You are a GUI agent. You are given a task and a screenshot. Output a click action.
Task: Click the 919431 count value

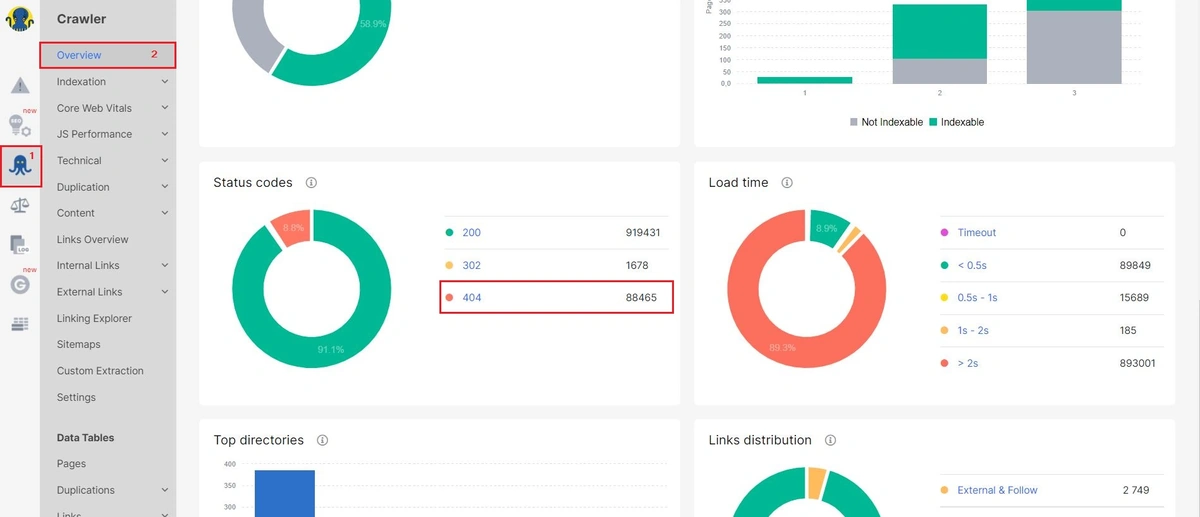[643, 232]
